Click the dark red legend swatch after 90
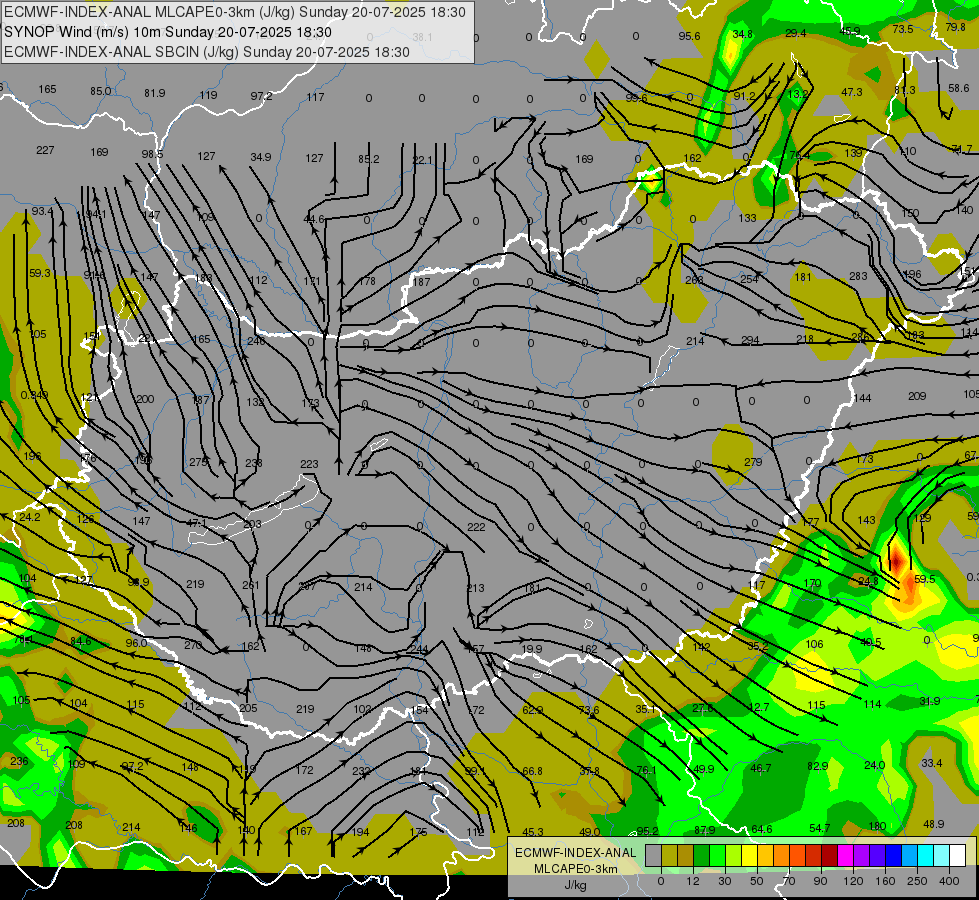 tap(830, 855)
